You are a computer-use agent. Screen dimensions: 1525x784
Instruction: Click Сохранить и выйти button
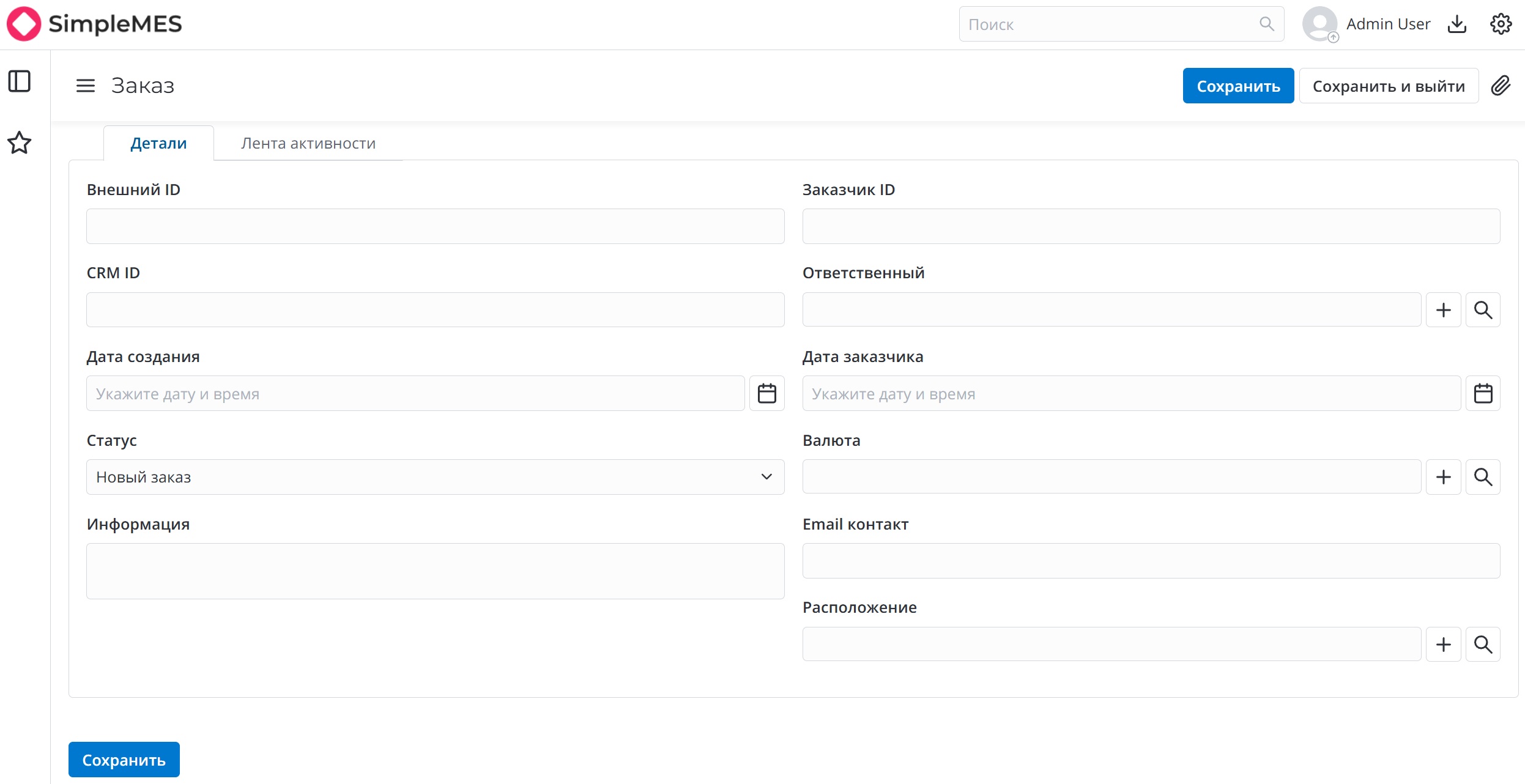point(1389,86)
